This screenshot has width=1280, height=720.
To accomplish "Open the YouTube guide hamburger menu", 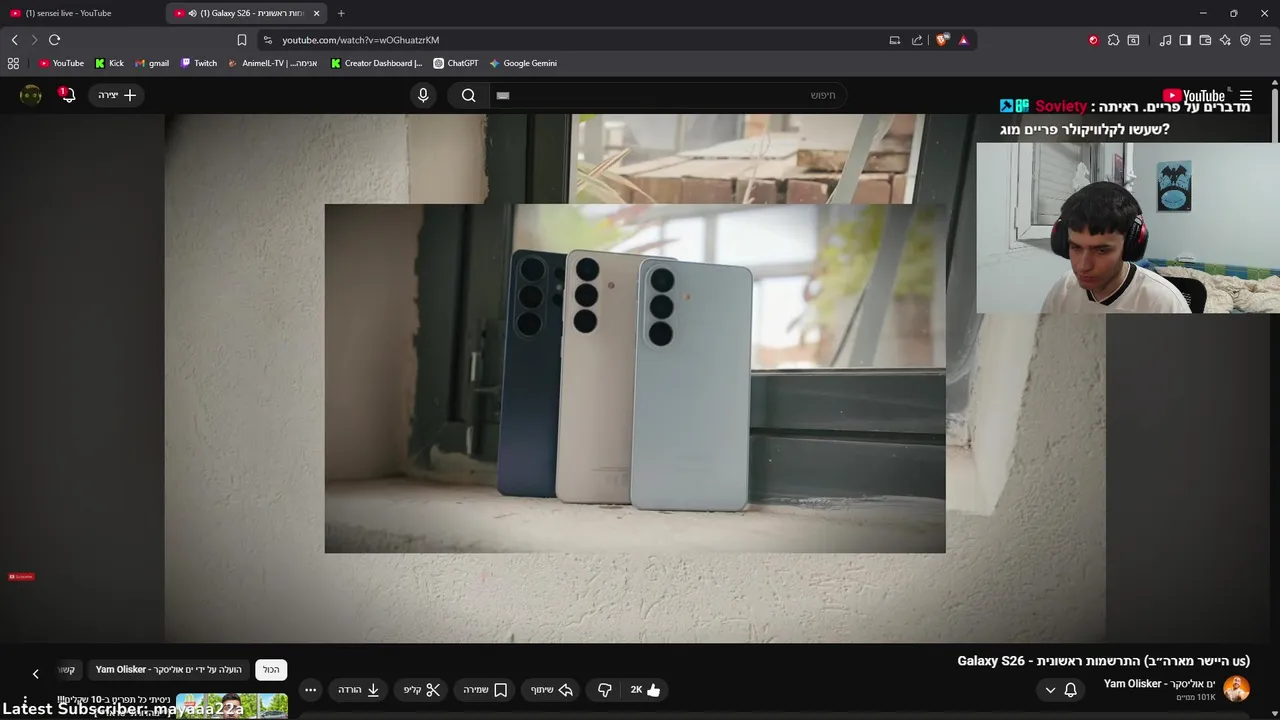I will pos(1246,96).
